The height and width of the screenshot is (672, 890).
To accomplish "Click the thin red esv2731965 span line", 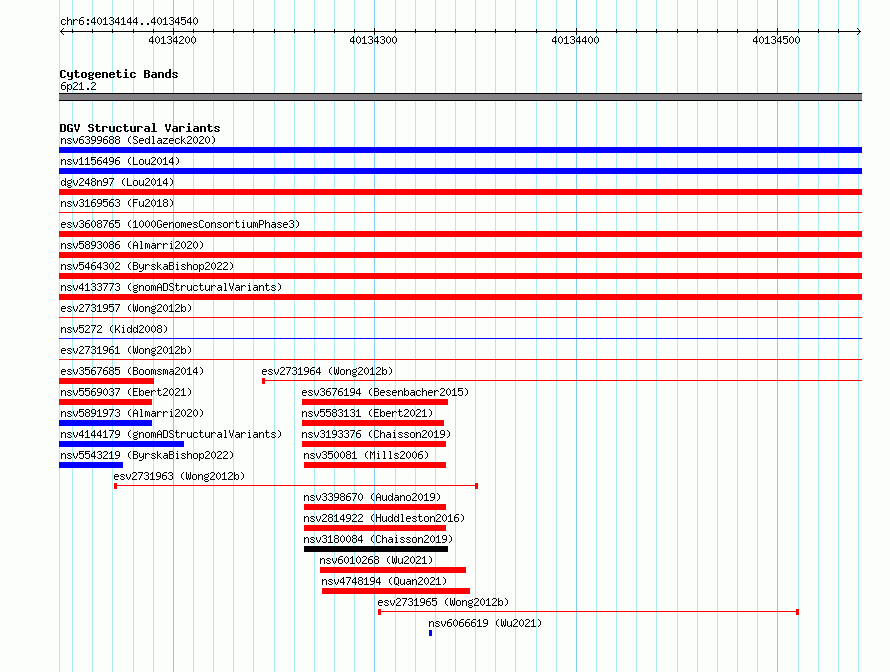I will [x=589, y=612].
